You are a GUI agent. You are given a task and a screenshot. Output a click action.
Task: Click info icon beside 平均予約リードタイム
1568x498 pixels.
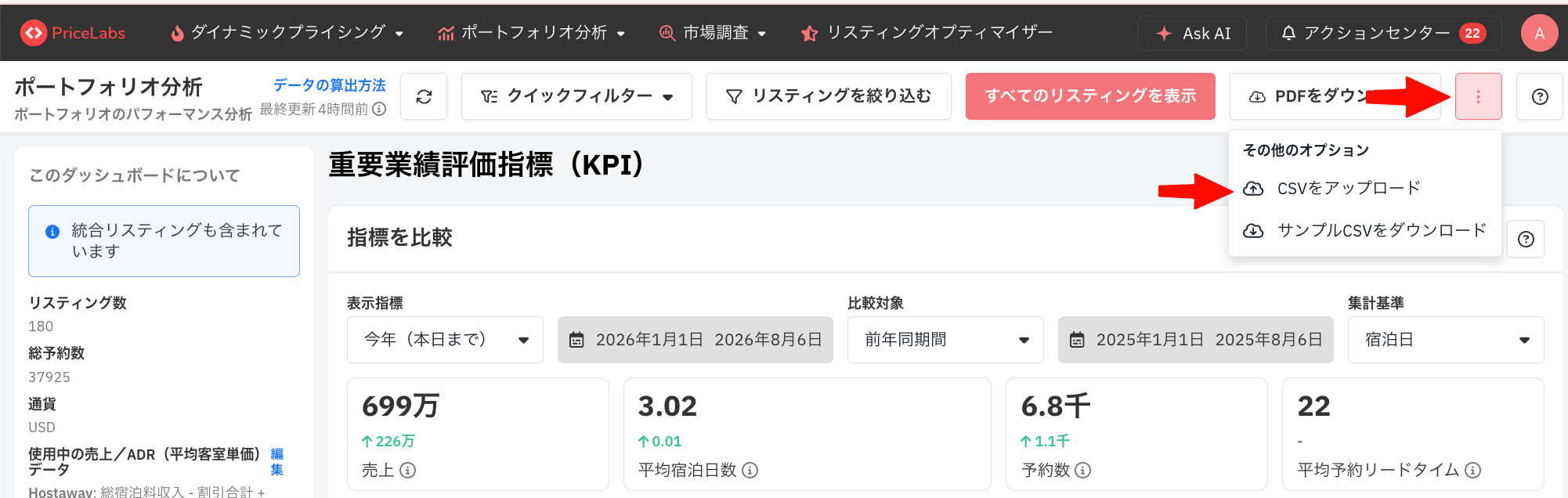pyautogui.click(x=1472, y=470)
